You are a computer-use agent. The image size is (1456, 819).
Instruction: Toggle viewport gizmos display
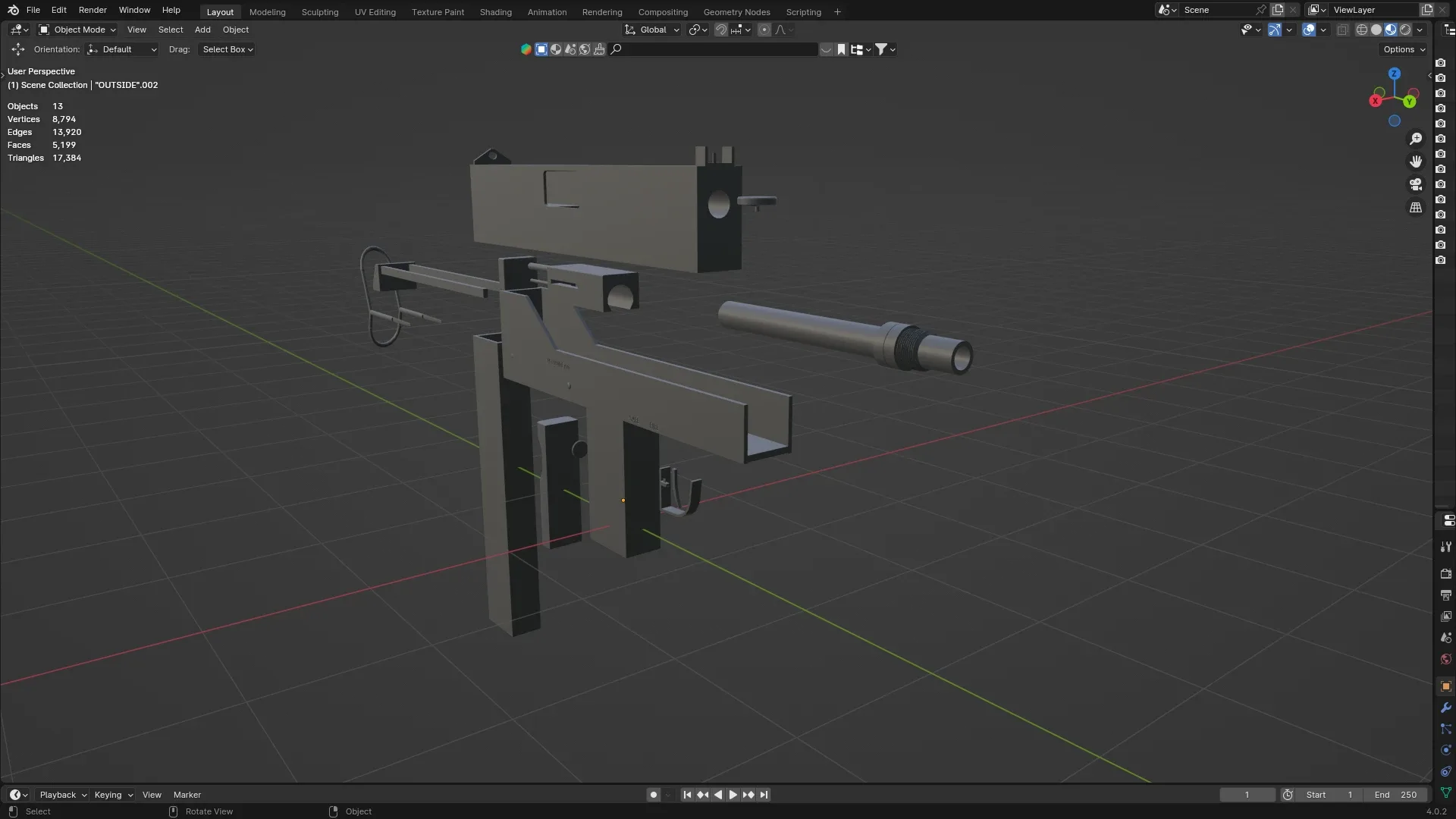[x=1275, y=30]
